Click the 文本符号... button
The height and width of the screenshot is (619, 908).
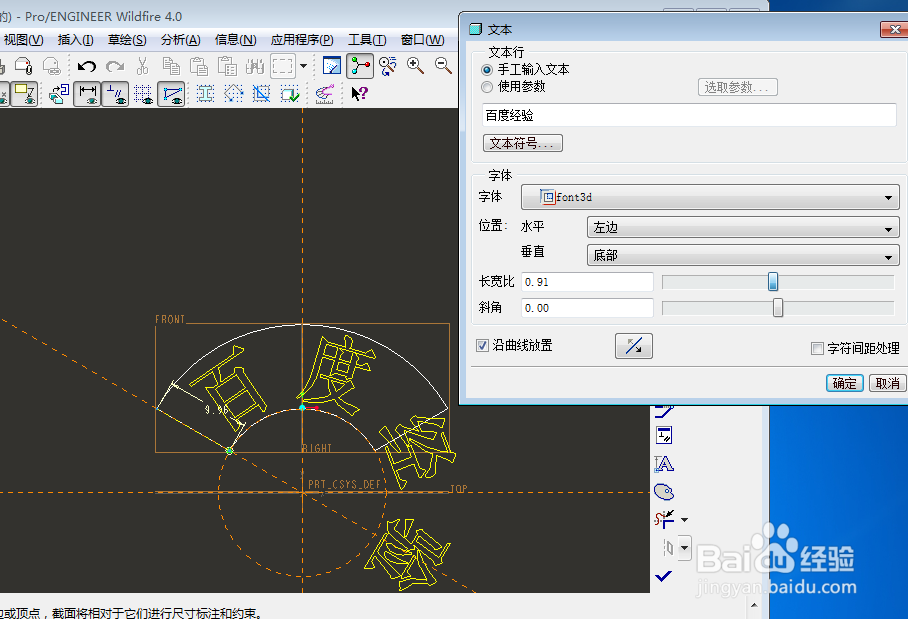522,143
